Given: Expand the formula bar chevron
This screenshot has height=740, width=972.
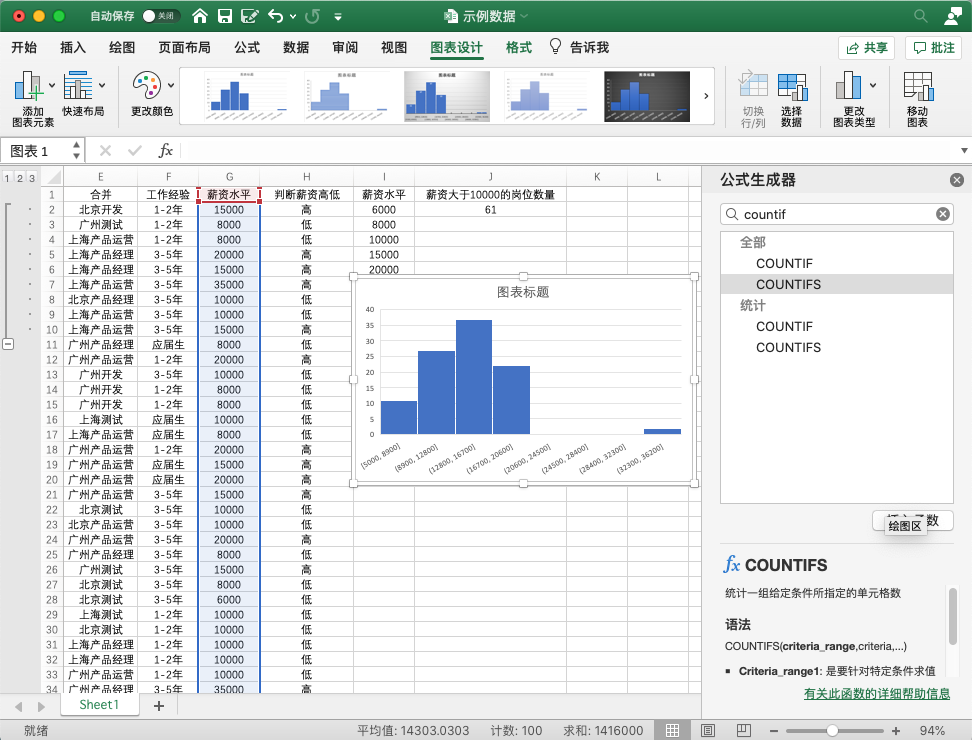Looking at the screenshot, I should 963,151.
